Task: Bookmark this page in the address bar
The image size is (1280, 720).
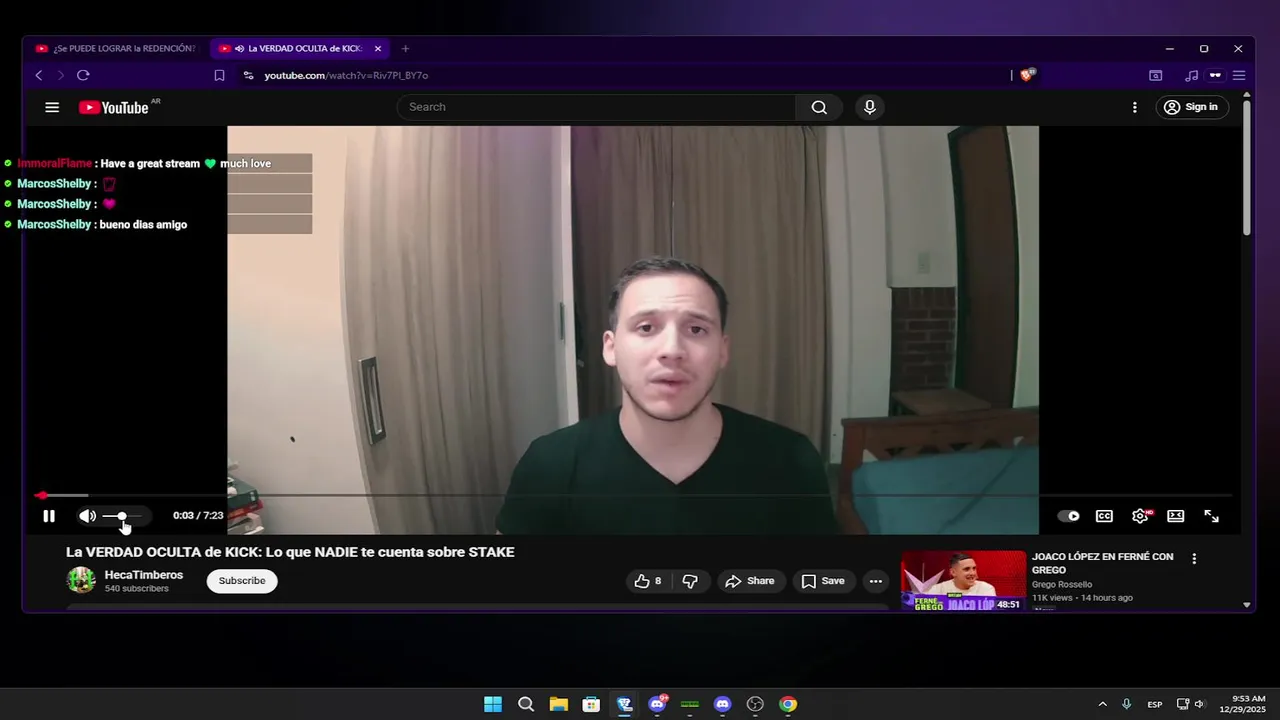Action: click(x=219, y=75)
